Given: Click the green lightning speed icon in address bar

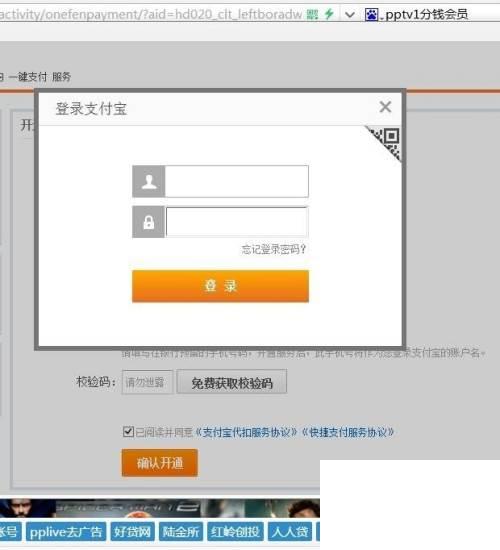Looking at the screenshot, I should point(329,14).
